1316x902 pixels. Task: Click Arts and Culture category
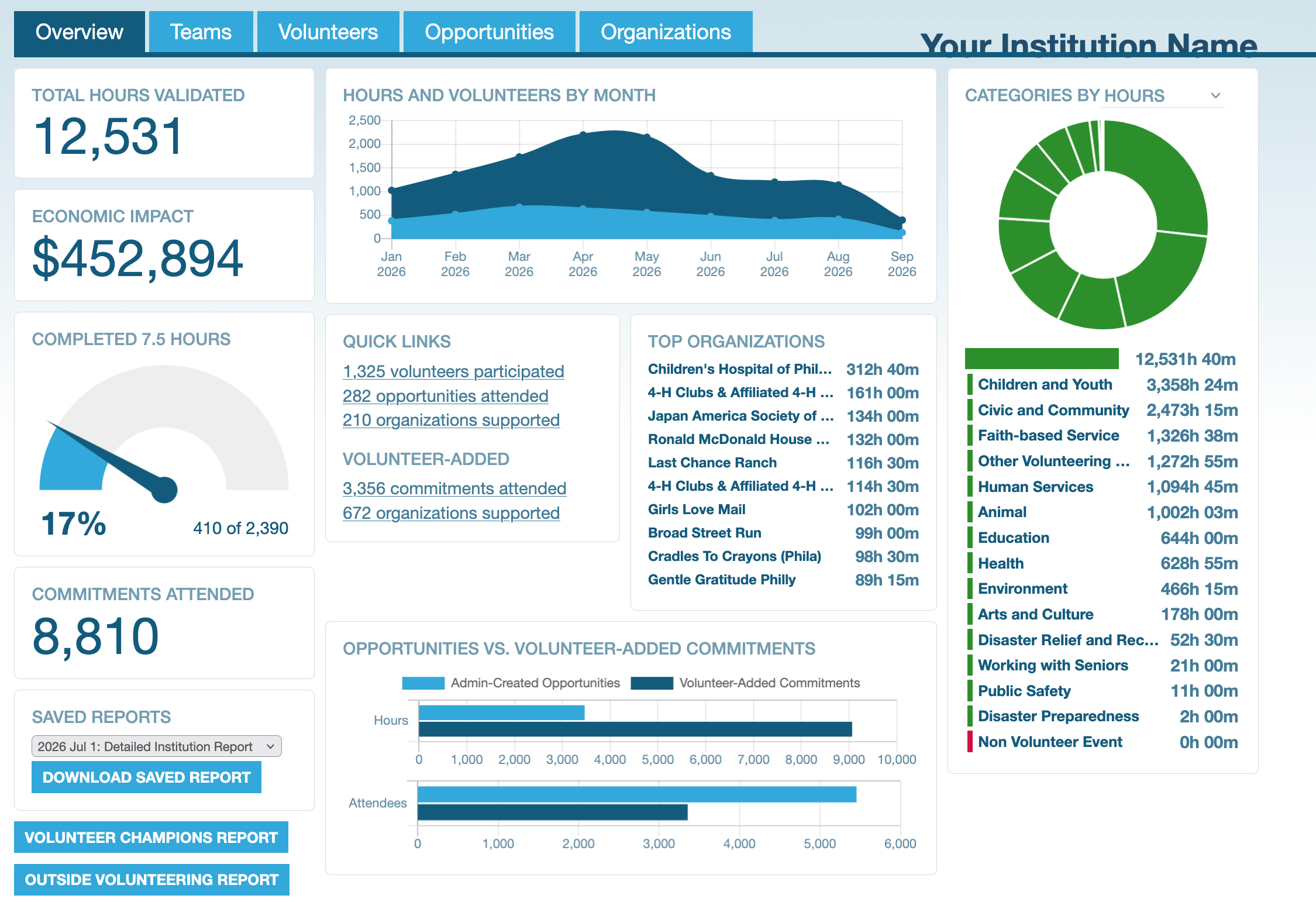pyautogui.click(x=1103, y=614)
